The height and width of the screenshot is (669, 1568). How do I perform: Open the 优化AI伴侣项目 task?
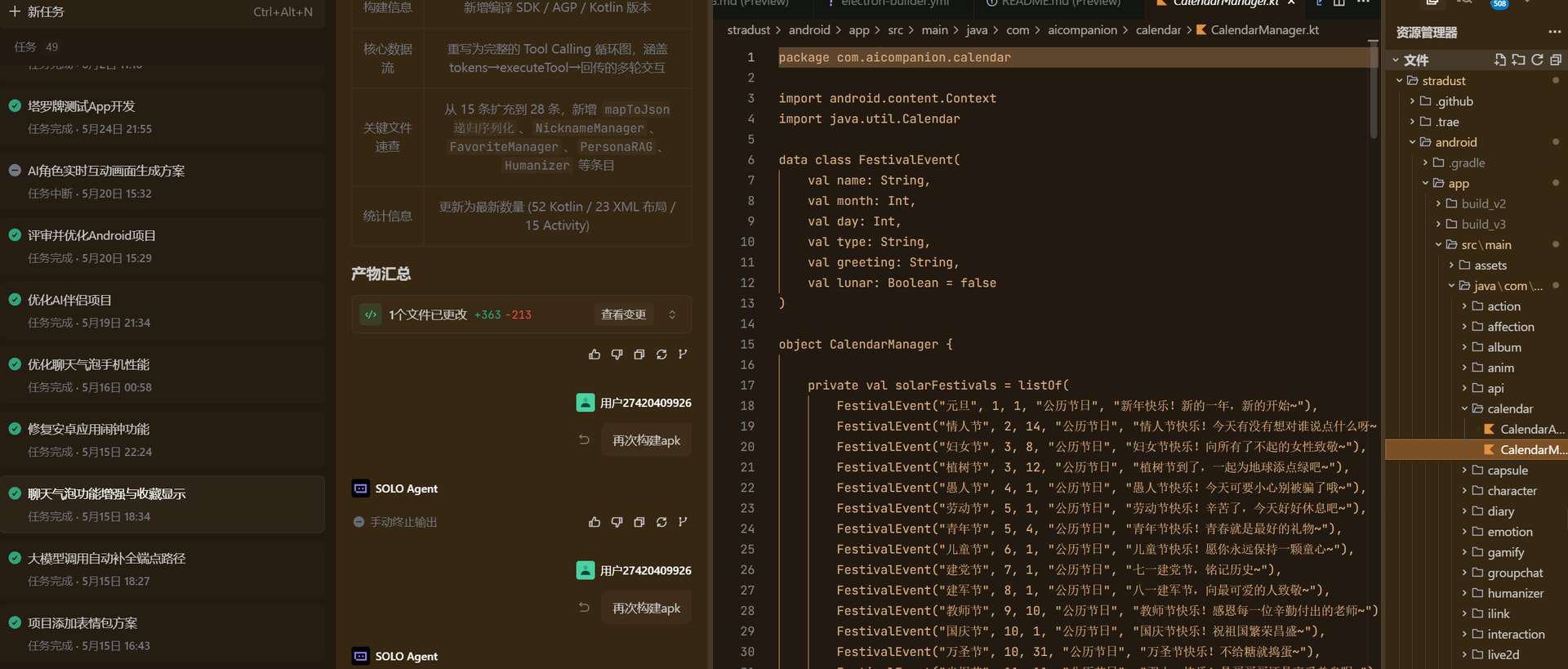pos(163,311)
